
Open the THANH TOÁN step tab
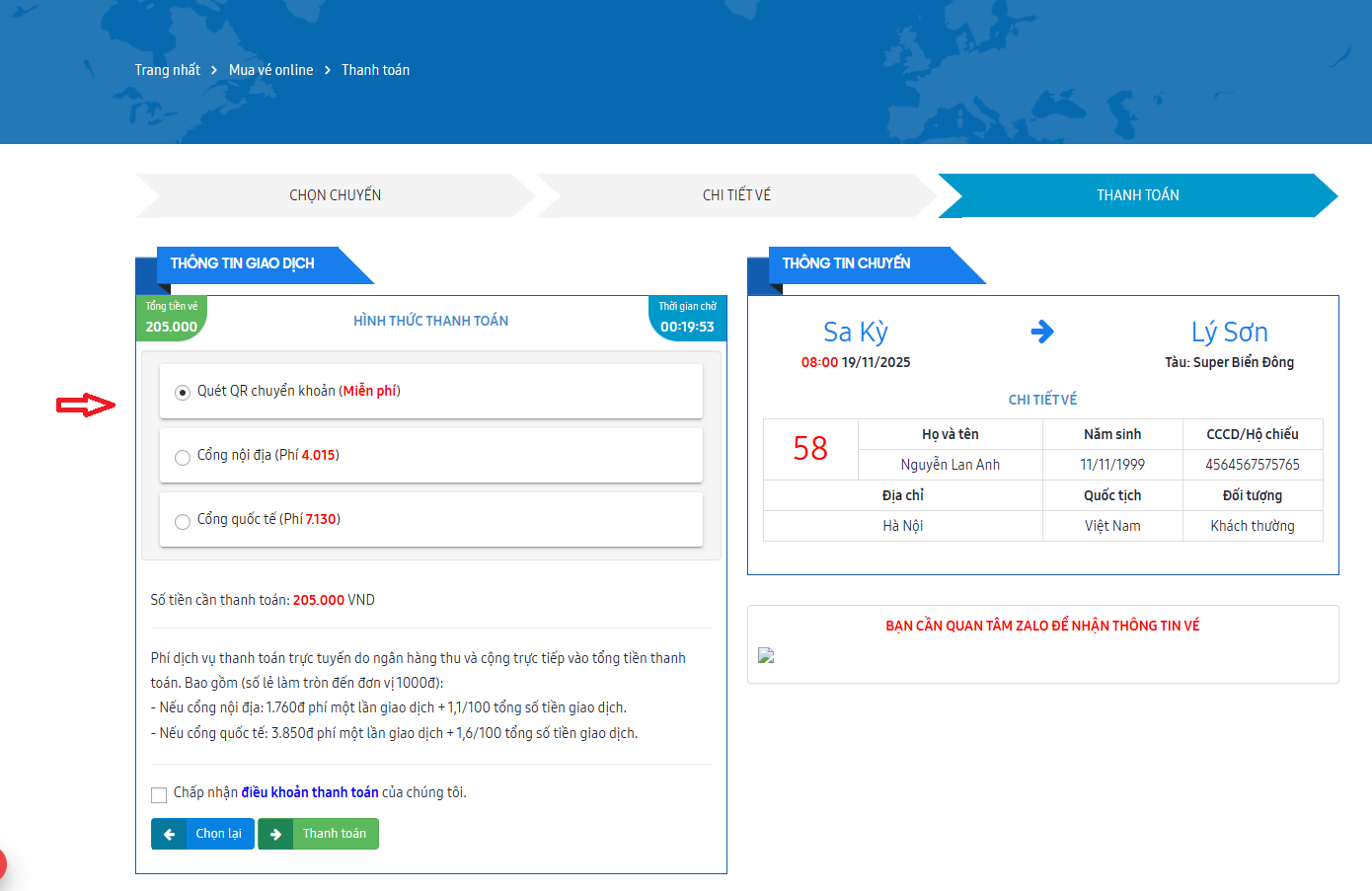click(x=1137, y=195)
